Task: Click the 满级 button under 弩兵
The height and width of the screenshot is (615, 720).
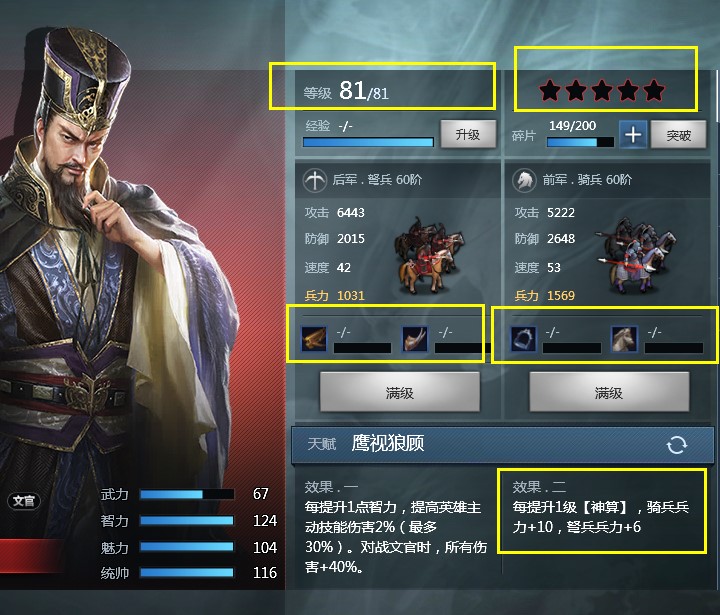Action: (x=399, y=392)
